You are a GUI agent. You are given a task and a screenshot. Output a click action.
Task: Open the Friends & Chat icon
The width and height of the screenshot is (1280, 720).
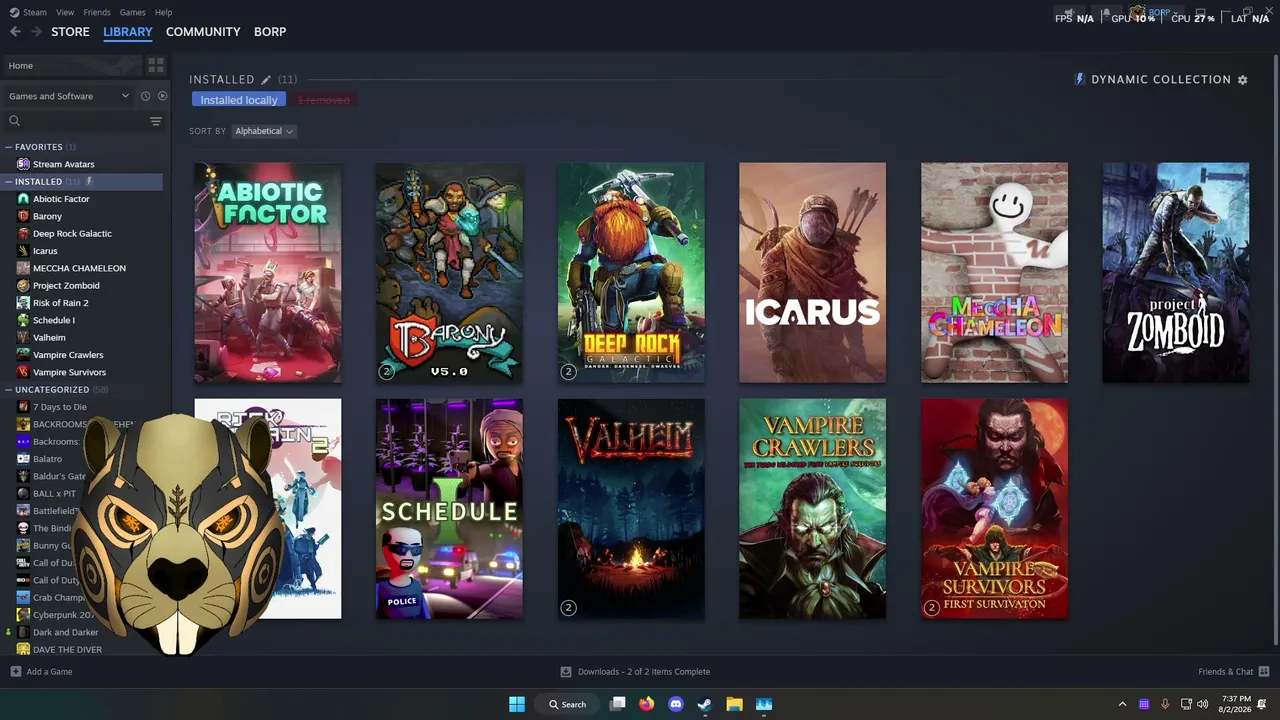pos(1264,672)
